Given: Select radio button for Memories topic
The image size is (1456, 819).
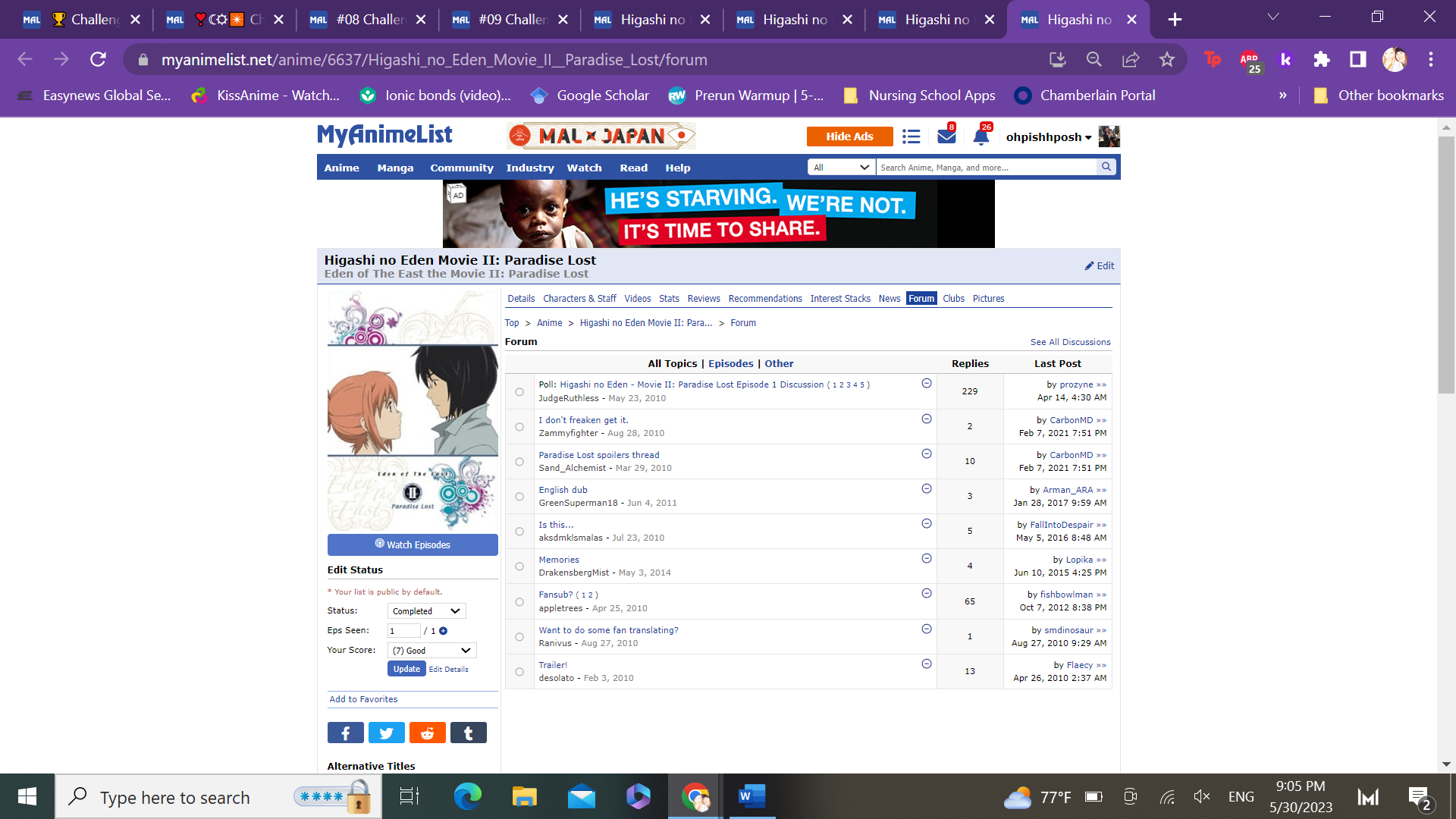Looking at the screenshot, I should click(519, 566).
